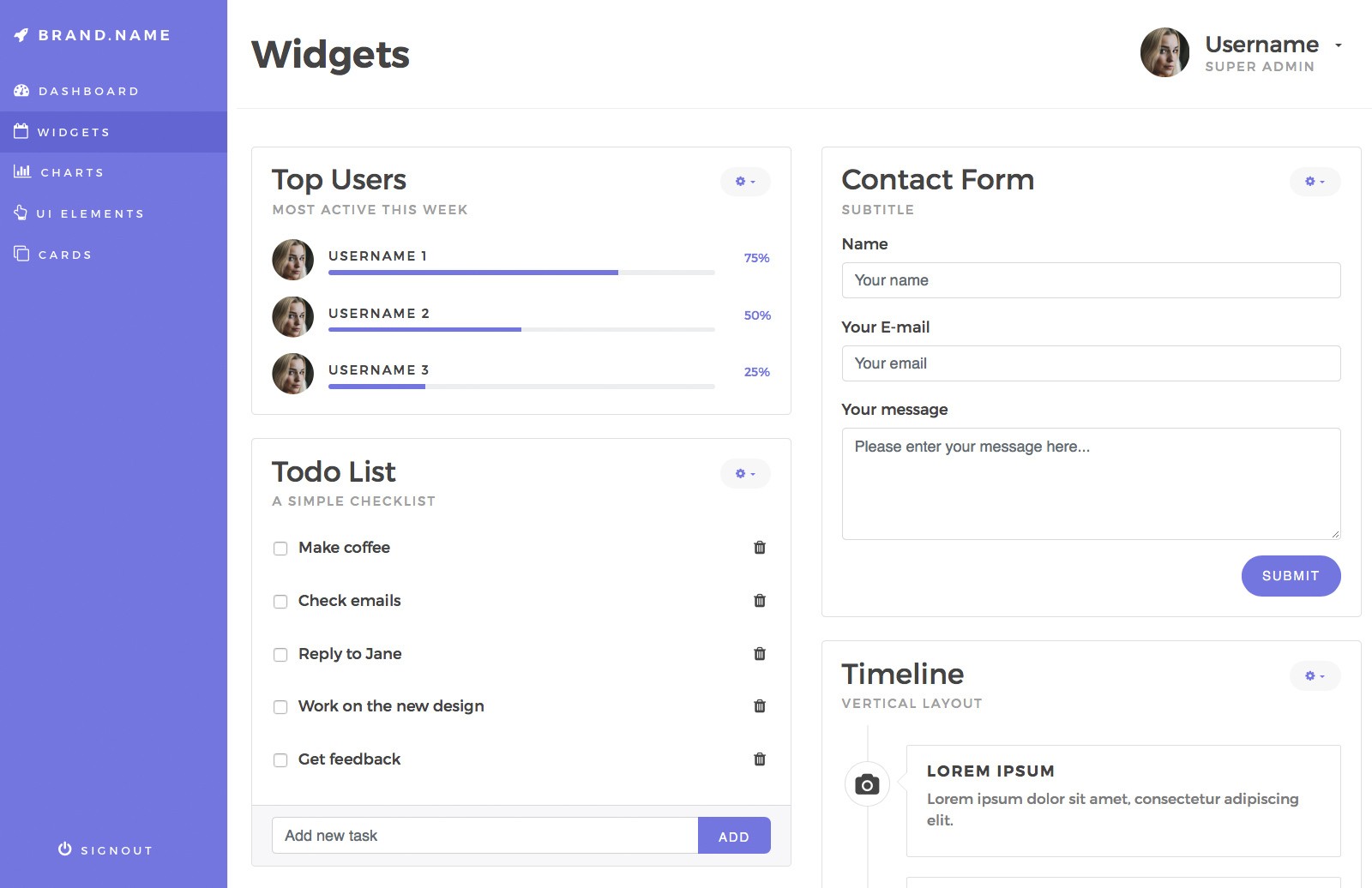Click the rocket logo icon beside Brand.Name
The height and width of the screenshot is (888, 1372).
[x=21, y=35]
